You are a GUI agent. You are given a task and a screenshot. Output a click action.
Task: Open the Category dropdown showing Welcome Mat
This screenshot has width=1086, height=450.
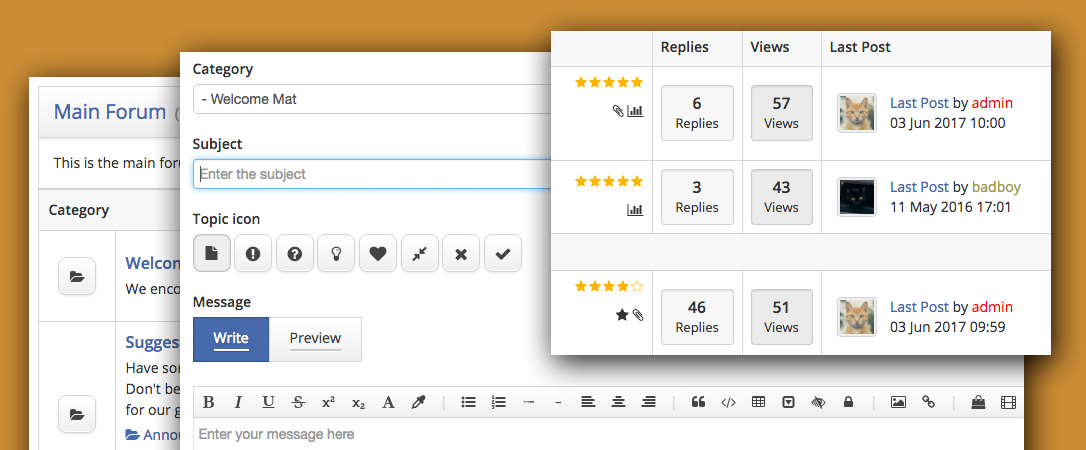[x=372, y=99]
